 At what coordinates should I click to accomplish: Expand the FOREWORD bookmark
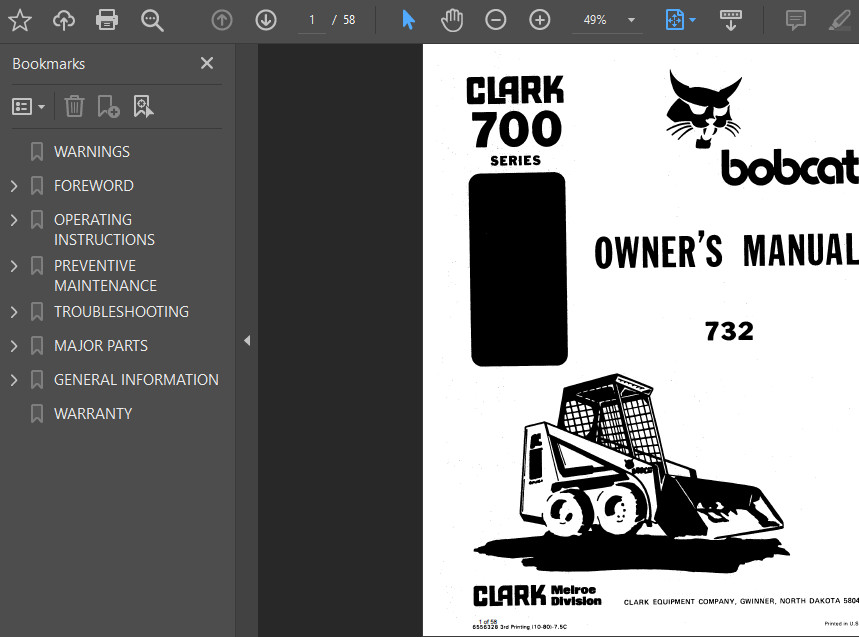(x=14, y=186)
